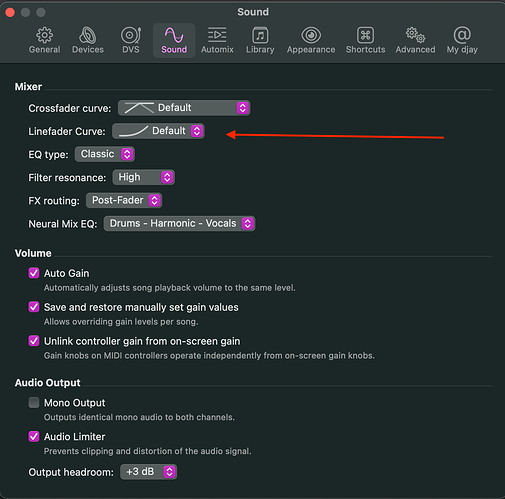Click the crossfader curve shape thumbnail
The width and height of the screenshot is (505, 499).
[139, 108]
